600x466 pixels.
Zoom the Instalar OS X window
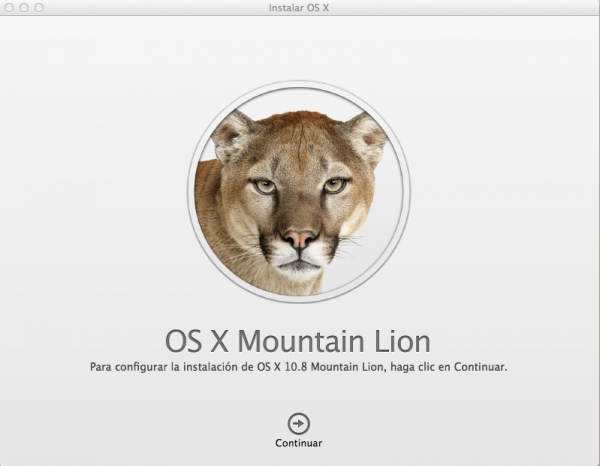pyautogui.click(x=39, y=7)
